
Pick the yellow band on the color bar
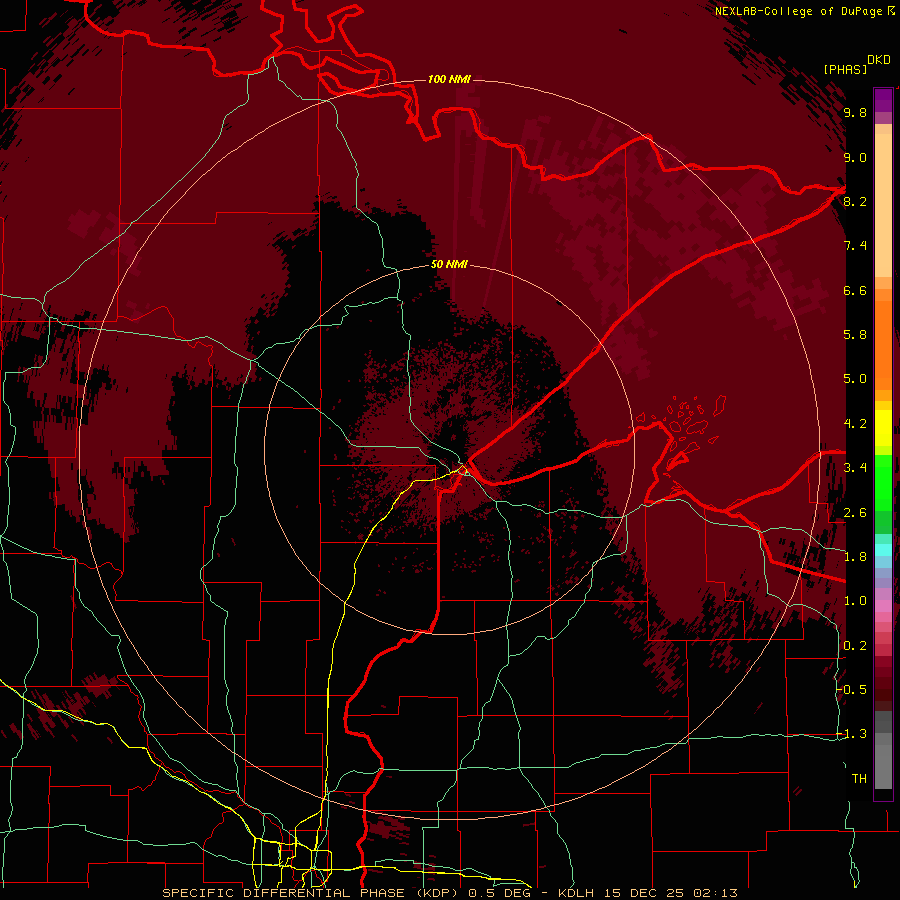coord(883,428)
